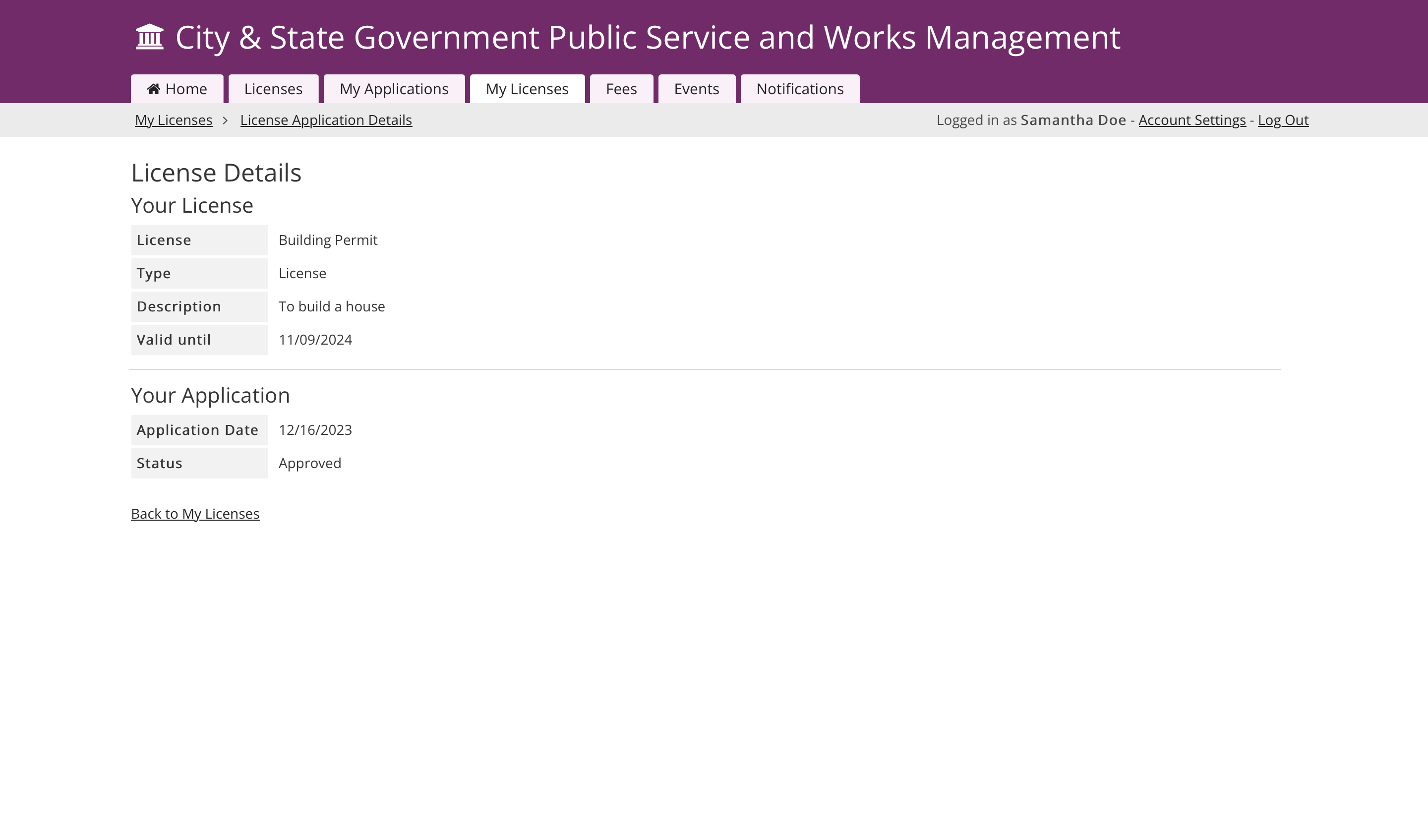1428x840 pixels.
Task: Go to the Fees tab
Action: [x=621, y=89]
